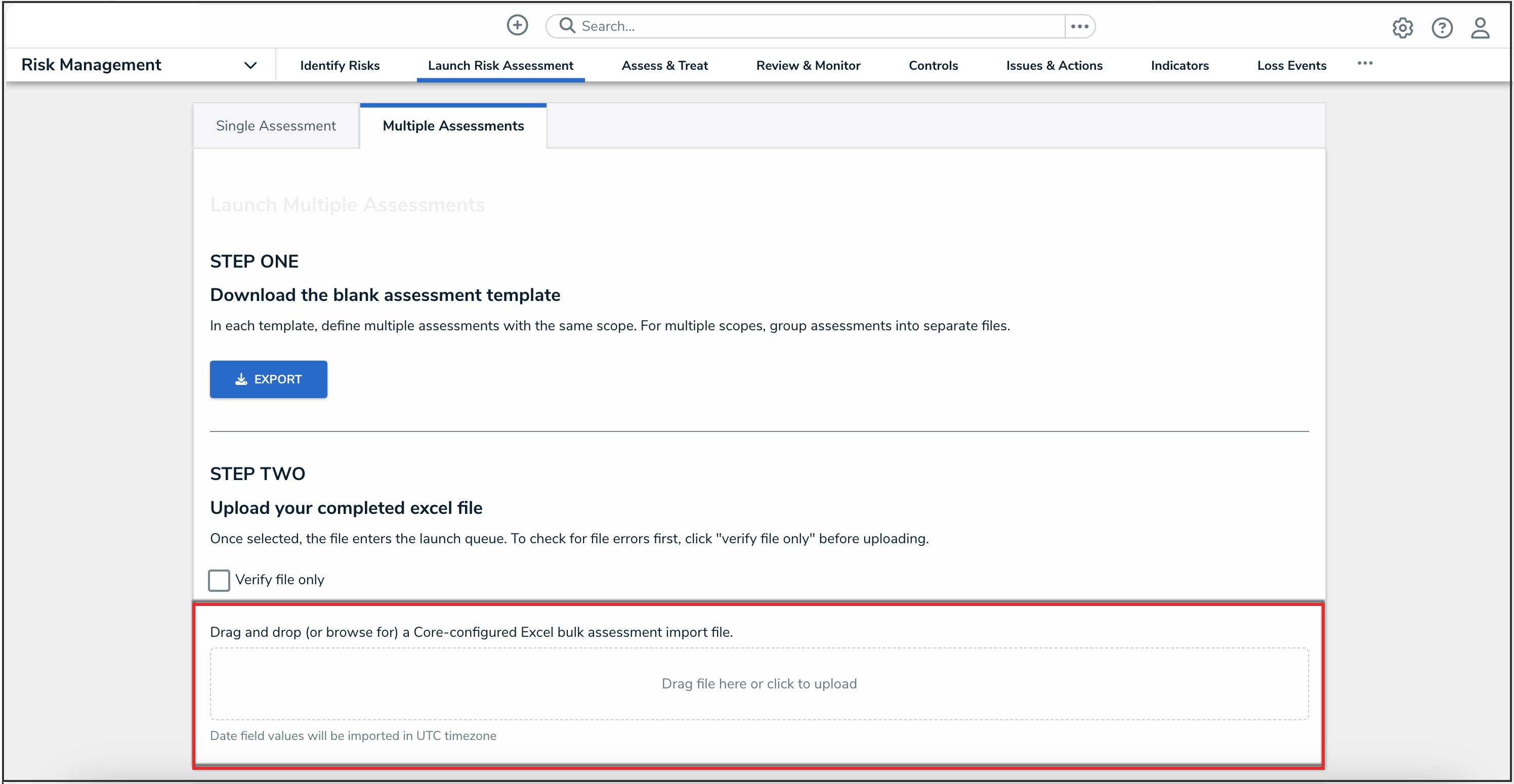Open Issues & Actions tab
1514x784 pixels.
[x=1054, y=66]
